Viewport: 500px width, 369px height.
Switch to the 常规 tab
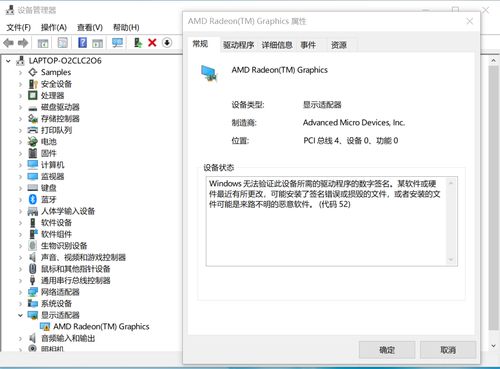pos(200,44)
